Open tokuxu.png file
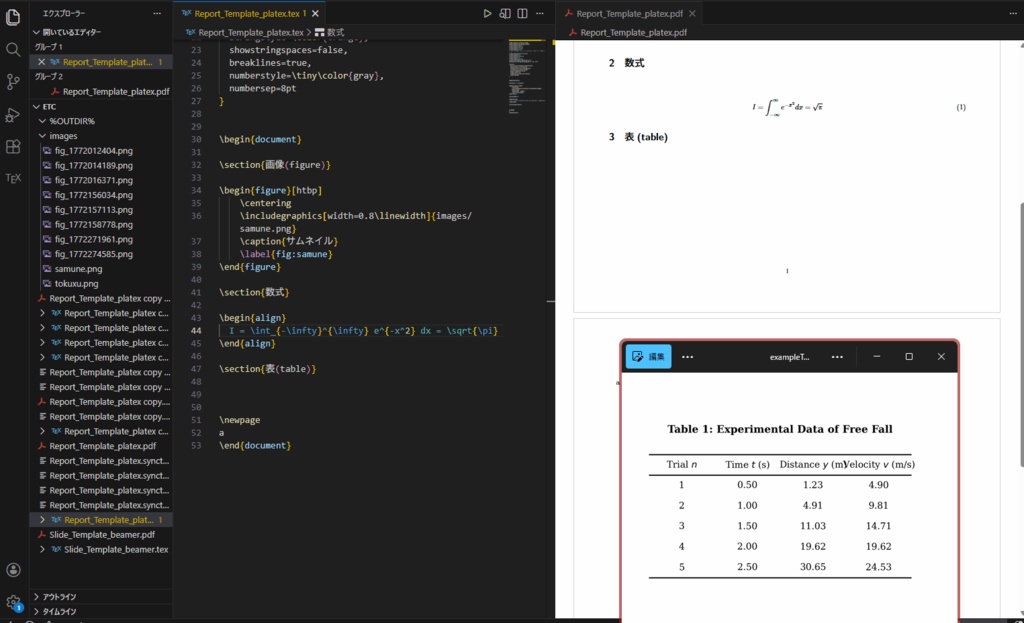Screen dimensions: 1024x623 click(x=76, y=284)
